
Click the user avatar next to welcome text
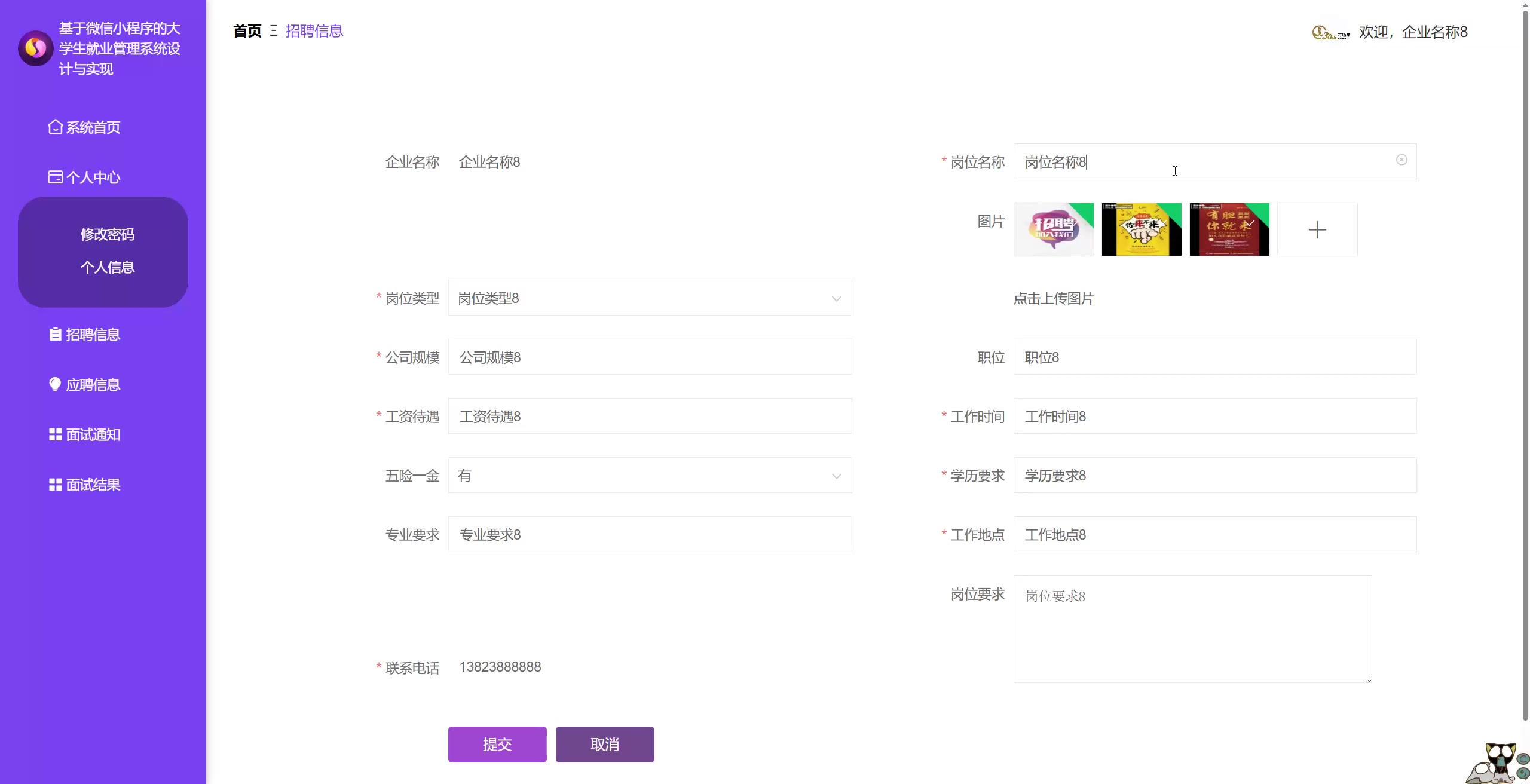tap(1330, 32)
